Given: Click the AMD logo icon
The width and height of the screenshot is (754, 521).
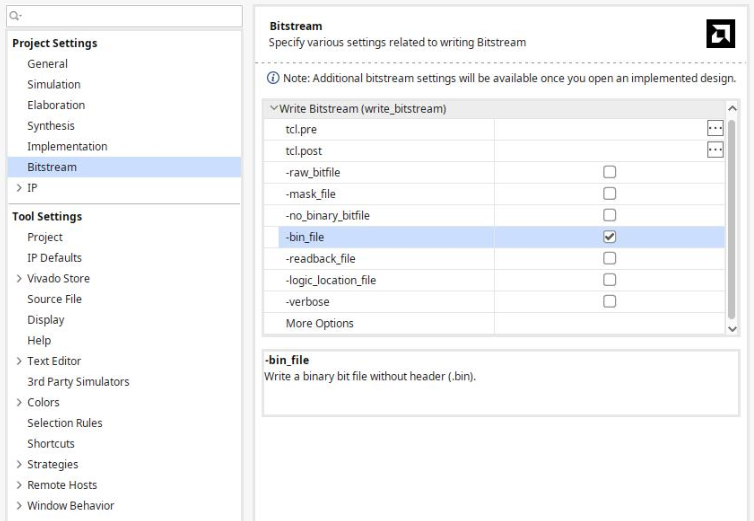Looking at the screenshot, I should click(720, 34).
